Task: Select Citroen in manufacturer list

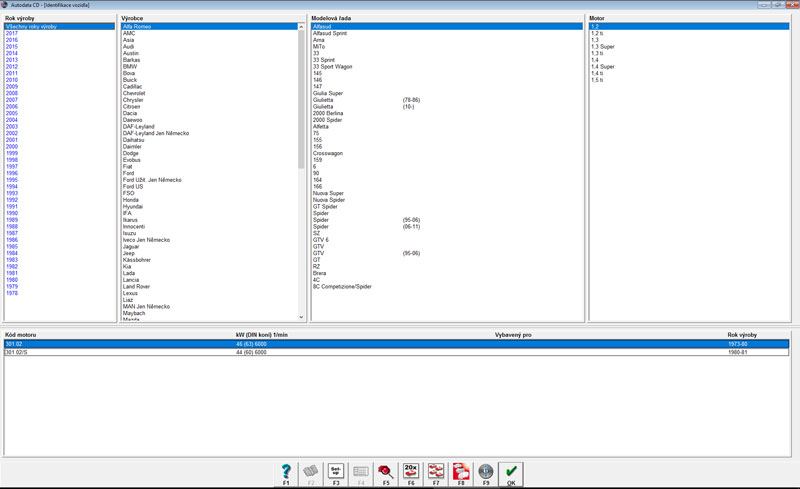Action: point(131,107)
